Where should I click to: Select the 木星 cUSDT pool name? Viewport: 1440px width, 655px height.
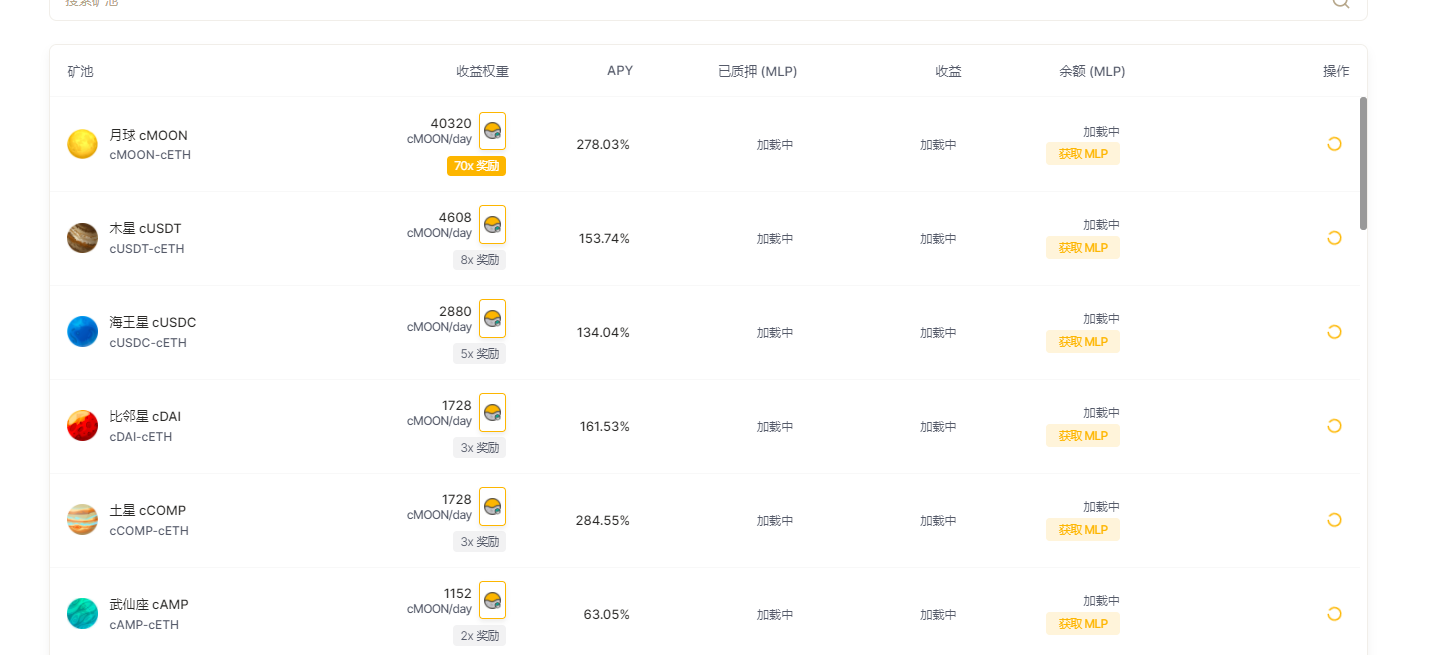[x=146, y=229]
